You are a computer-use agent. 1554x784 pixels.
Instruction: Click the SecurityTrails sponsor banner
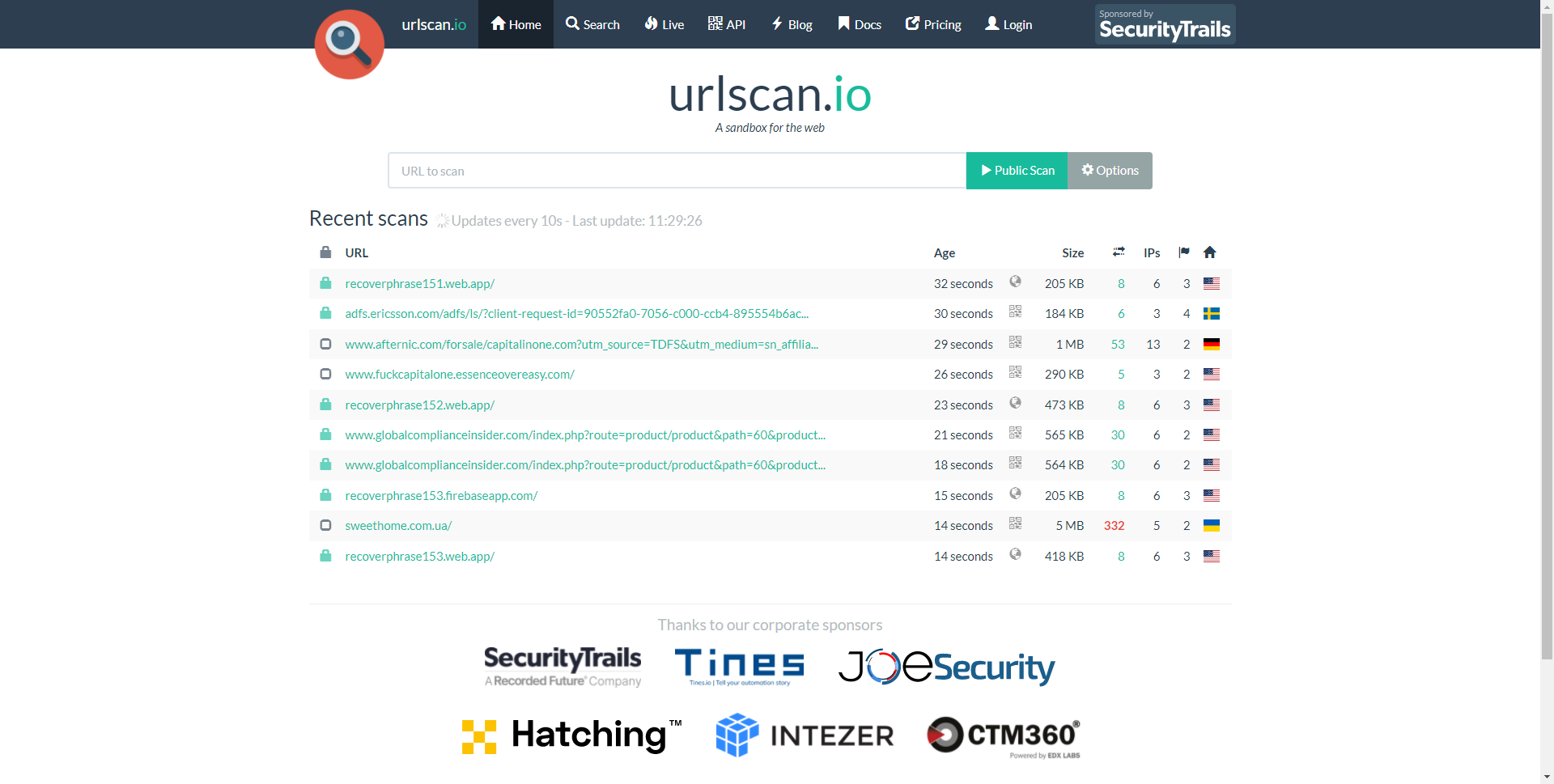[x=1165, y=24]
